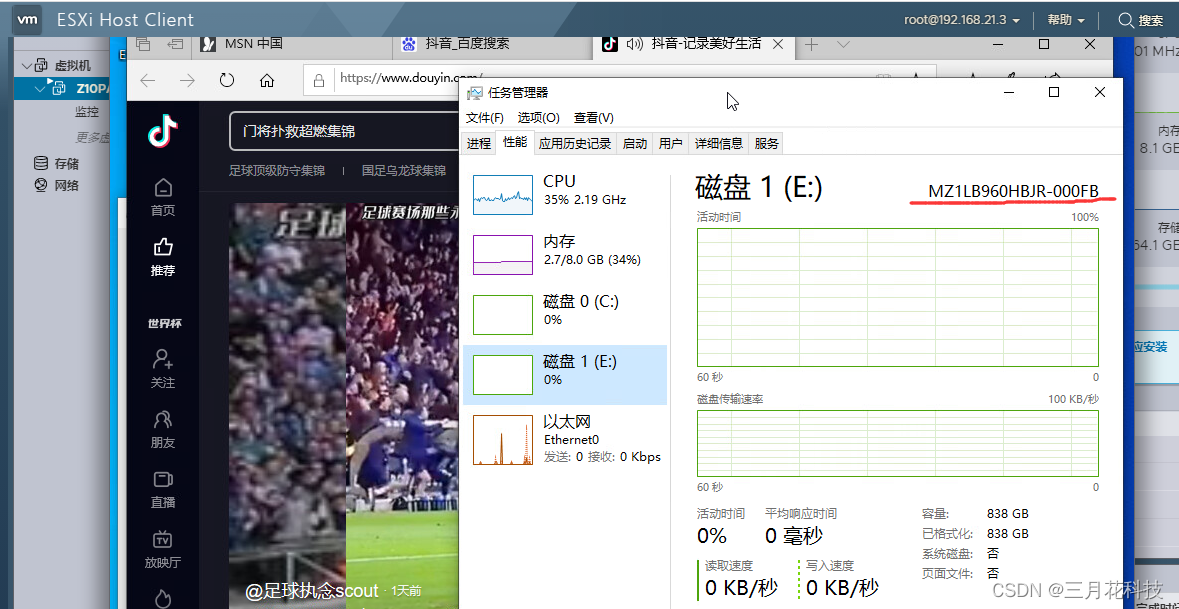Click the Douyin logo in sidebar

pyautogui.click(x=162, y=132)
